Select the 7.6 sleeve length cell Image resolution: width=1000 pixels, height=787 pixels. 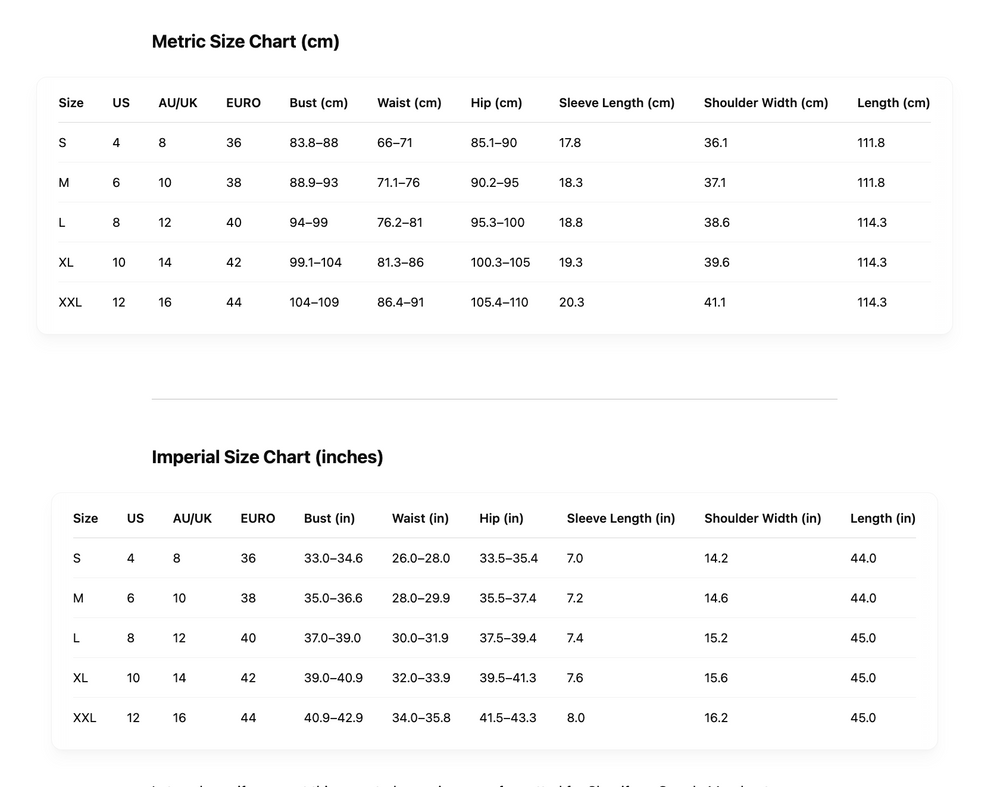point(575,678)
